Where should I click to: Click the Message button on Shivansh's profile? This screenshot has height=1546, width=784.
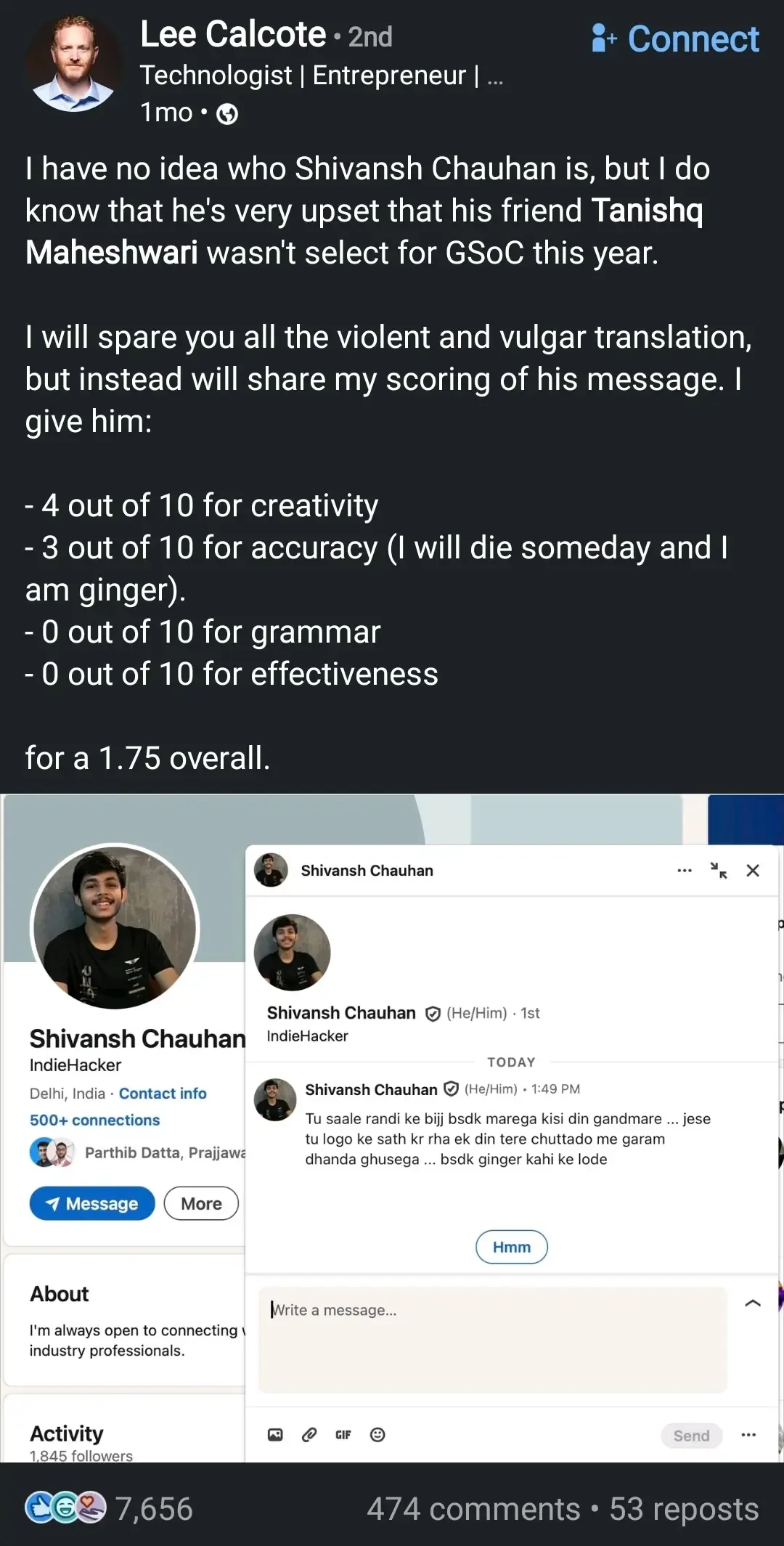pos(91,1203)
